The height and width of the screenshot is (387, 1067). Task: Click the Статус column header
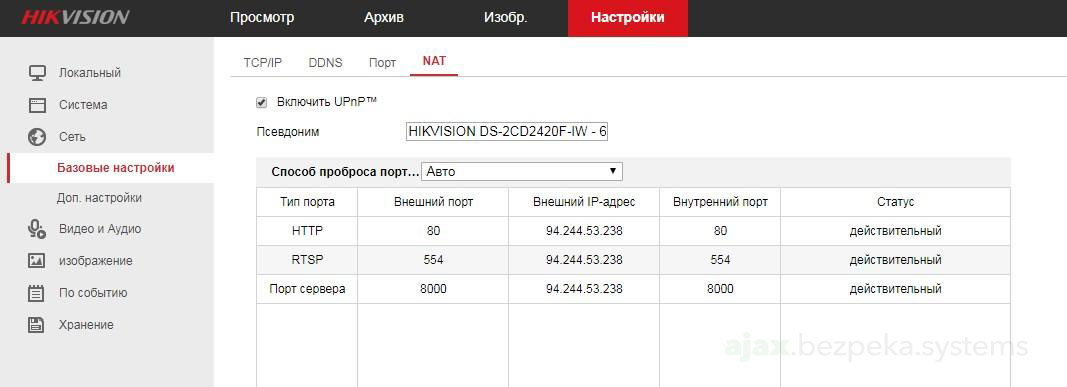click(x=896, y=202)
